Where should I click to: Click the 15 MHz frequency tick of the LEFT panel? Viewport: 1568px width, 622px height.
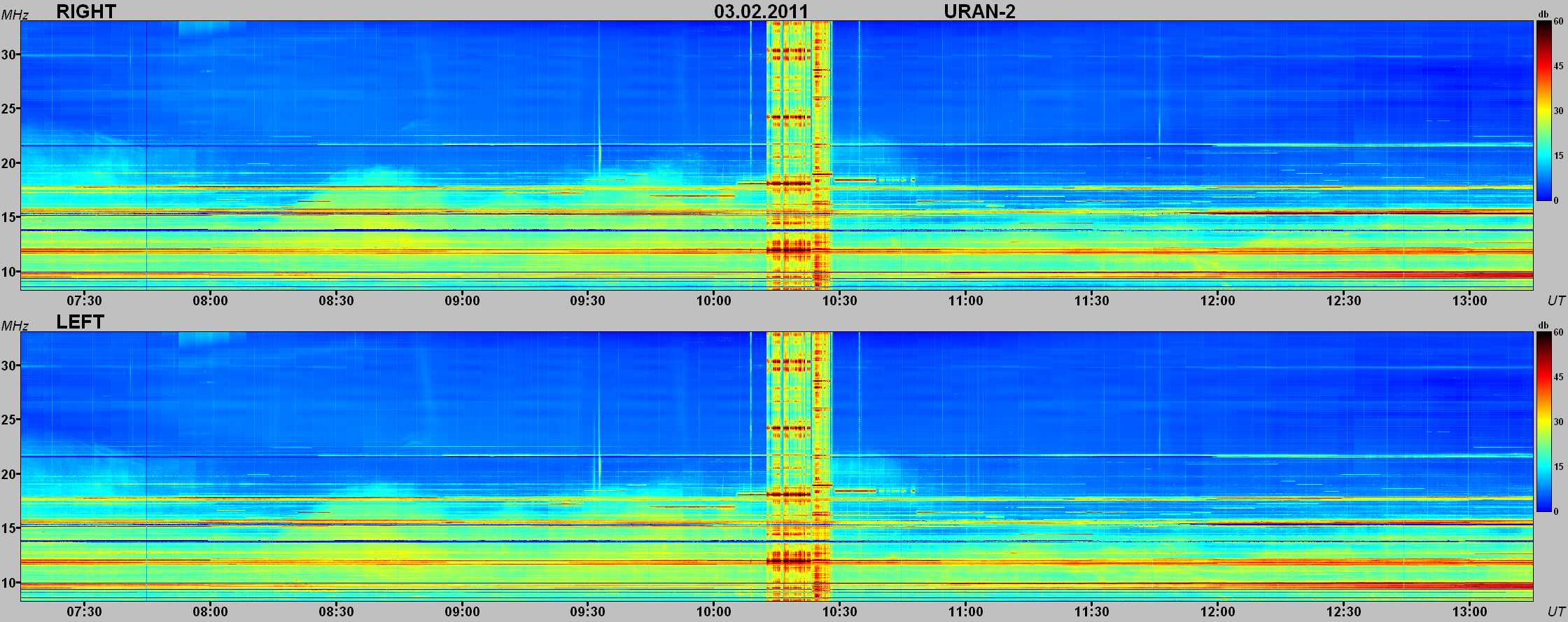click(9, 529)
